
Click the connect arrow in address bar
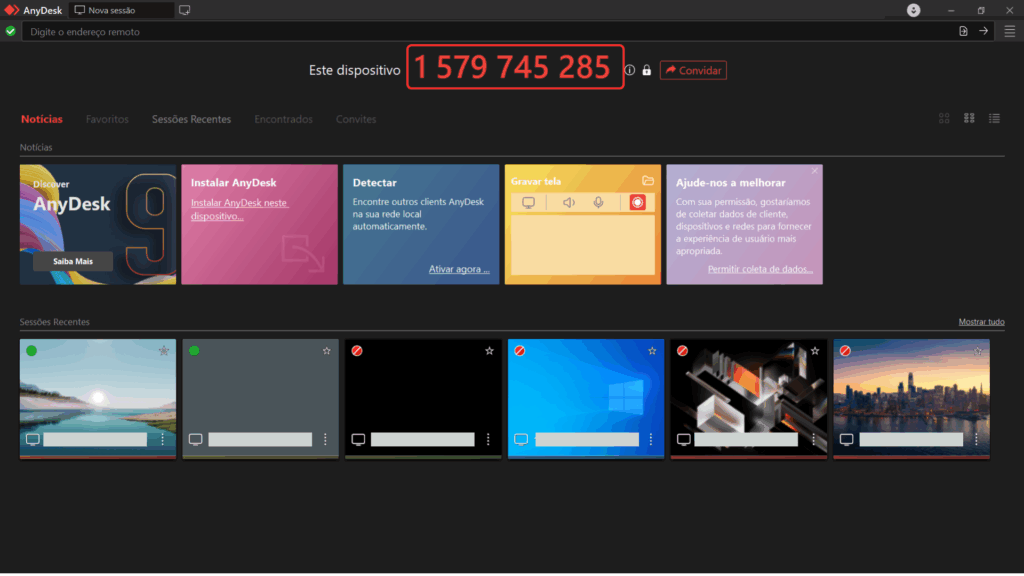(984, 31)
